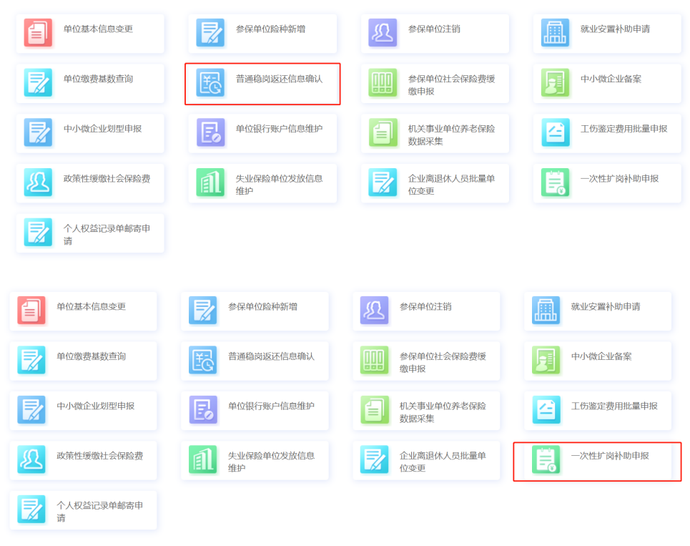Screen dimensions: 690x546
Task: Click the 一次性扩岗补助申报 icon in upper grid
Action: (x=555, y=182)
